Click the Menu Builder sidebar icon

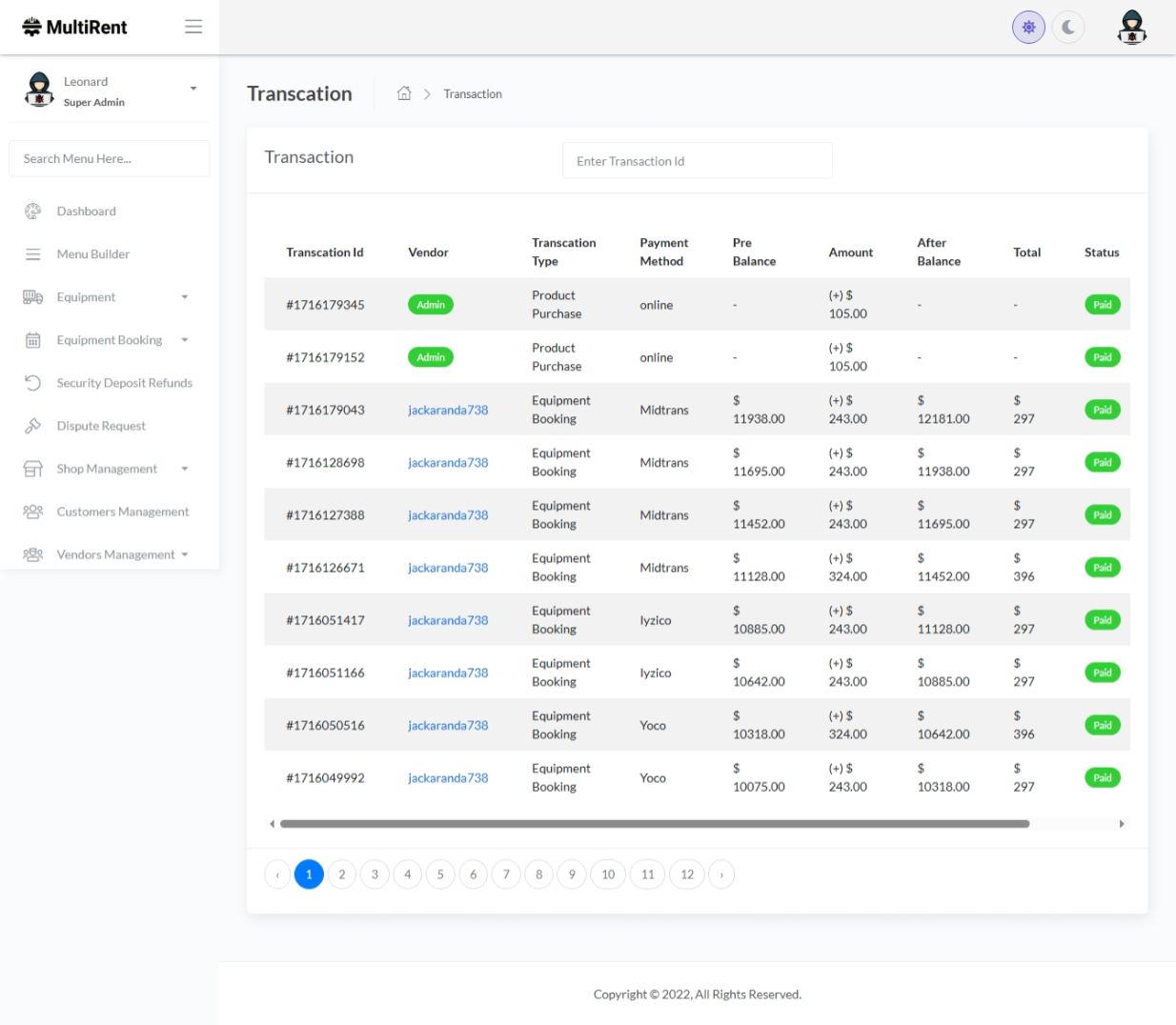[33, 254]
